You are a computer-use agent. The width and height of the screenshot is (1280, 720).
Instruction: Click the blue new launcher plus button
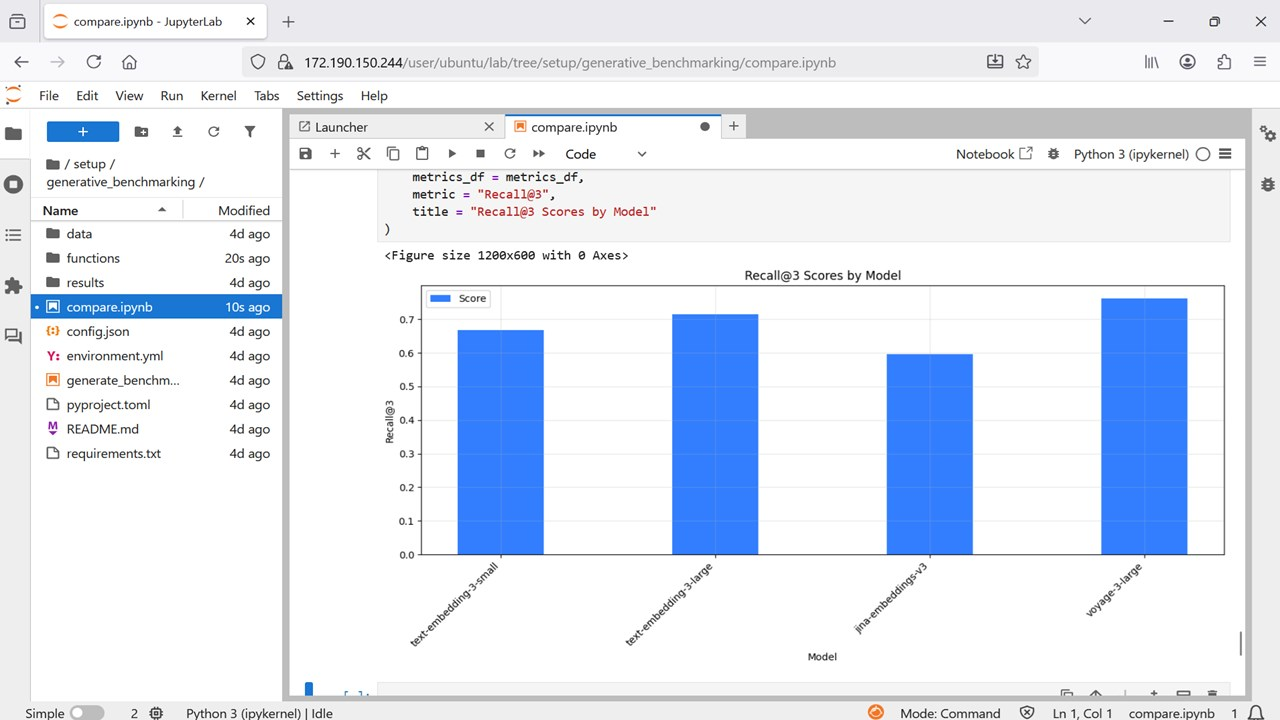[83, 132]
